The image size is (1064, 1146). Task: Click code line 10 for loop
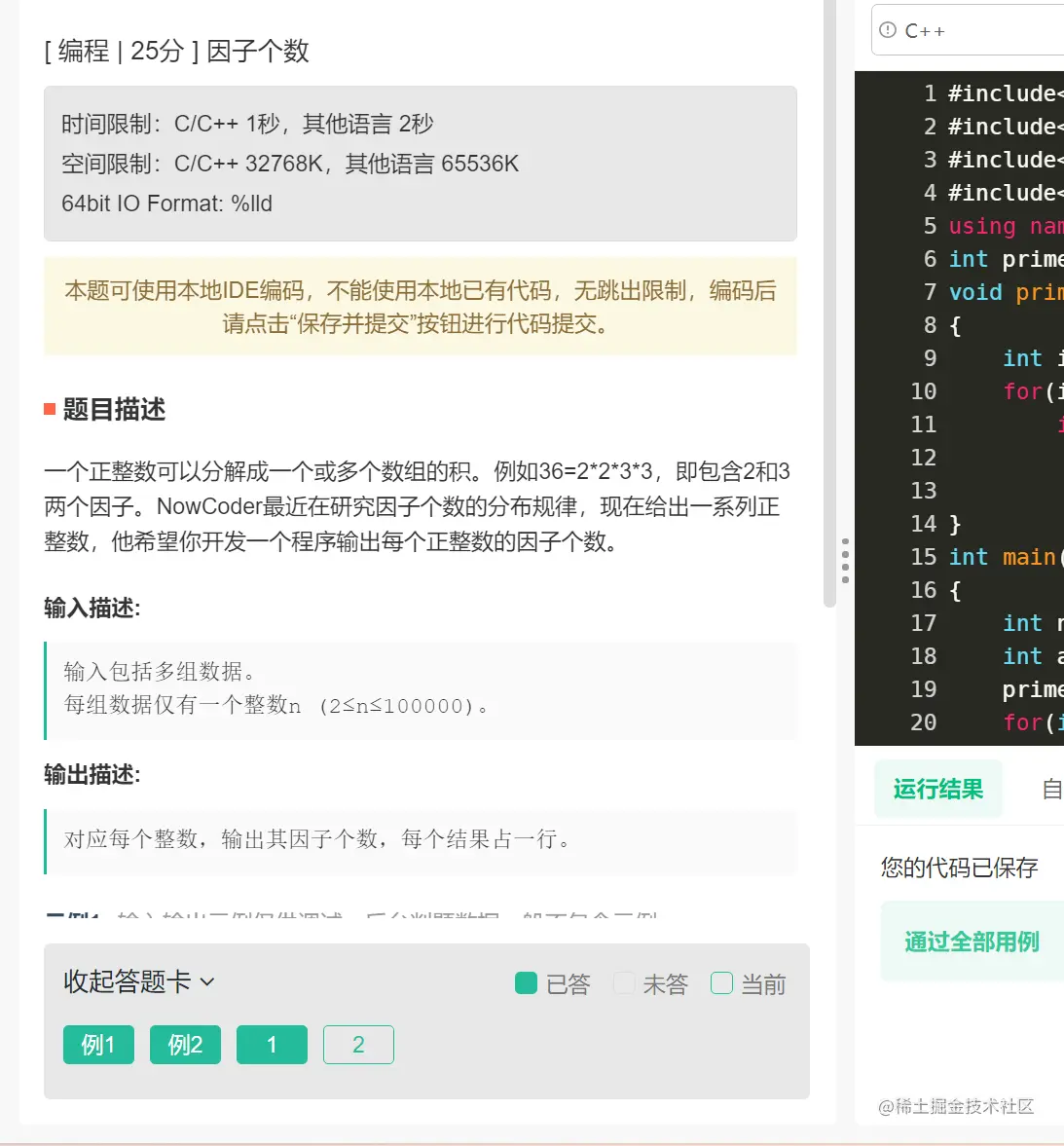coord(1033,391)
